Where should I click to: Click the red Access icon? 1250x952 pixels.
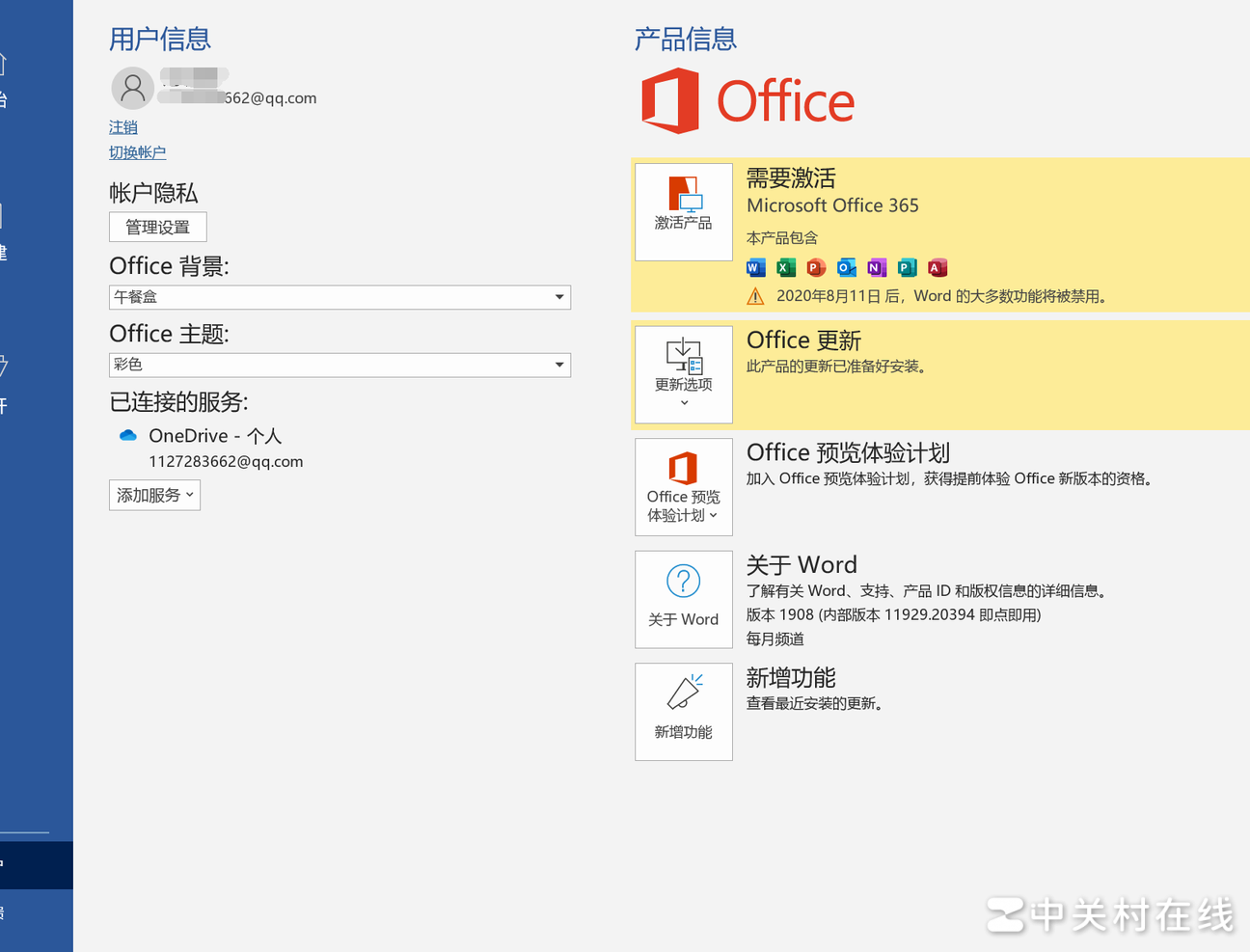(x=937, y=268)
